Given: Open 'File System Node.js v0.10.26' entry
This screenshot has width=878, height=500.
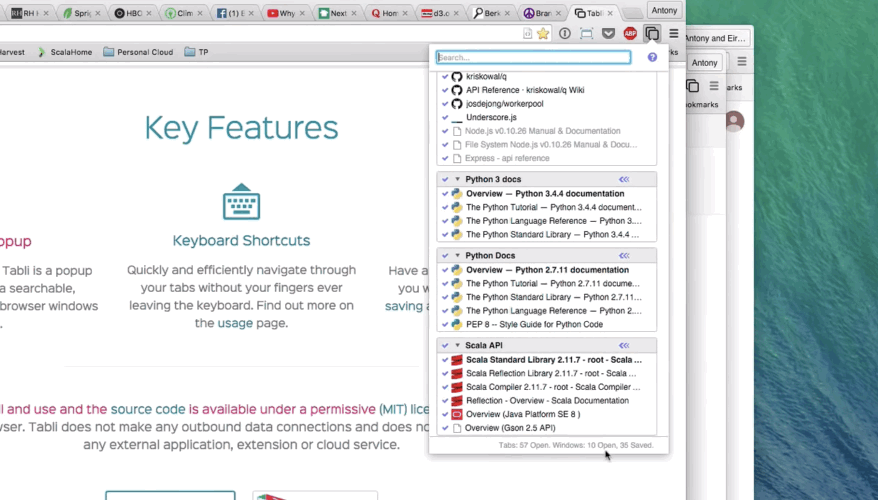Looking at the screenshot, I should [550, 144].
